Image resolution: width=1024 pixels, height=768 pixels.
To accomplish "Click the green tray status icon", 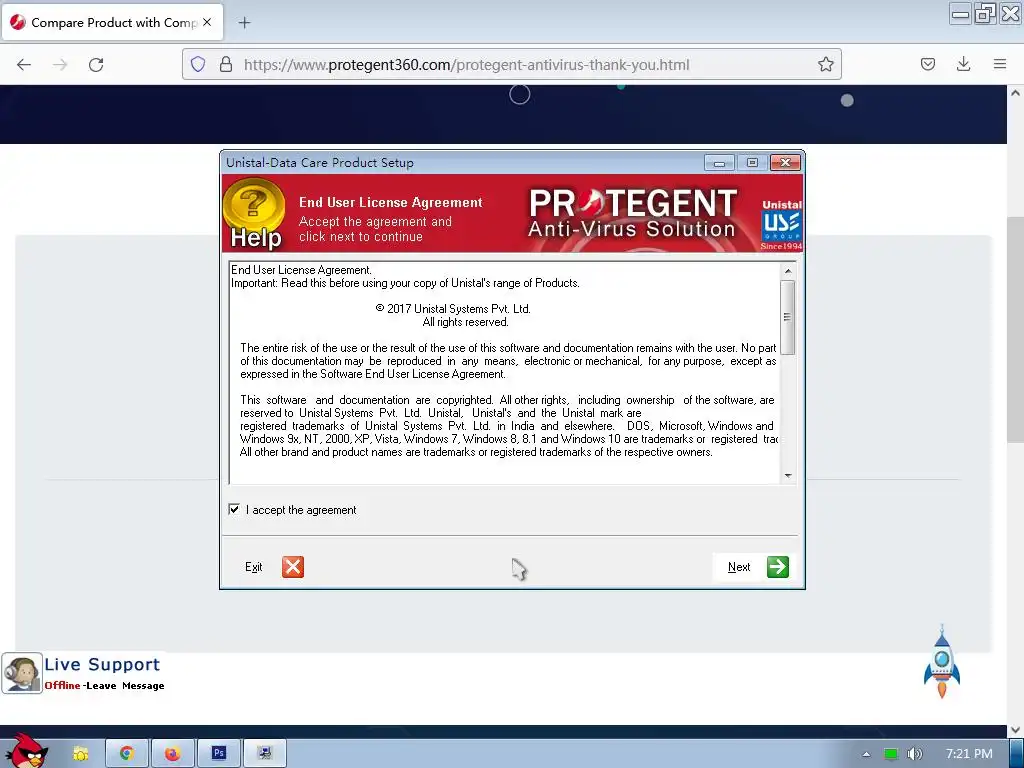I will click(891, 754).
